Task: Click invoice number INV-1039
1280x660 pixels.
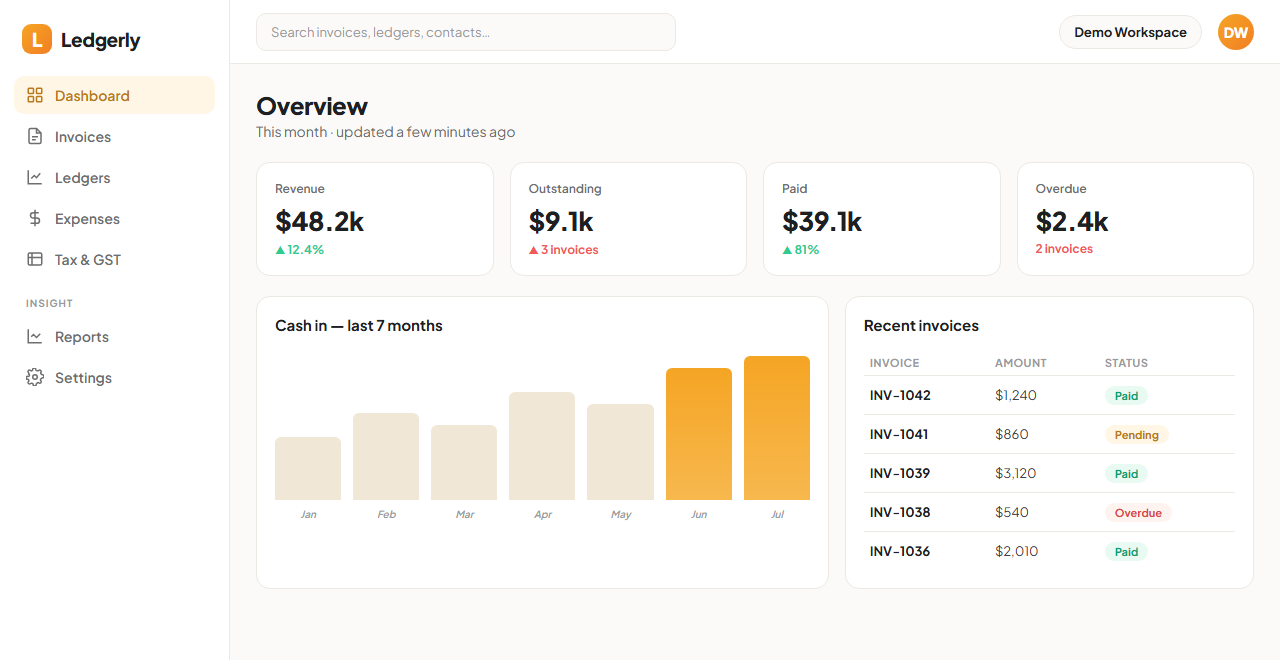Action: coord(900,473)
